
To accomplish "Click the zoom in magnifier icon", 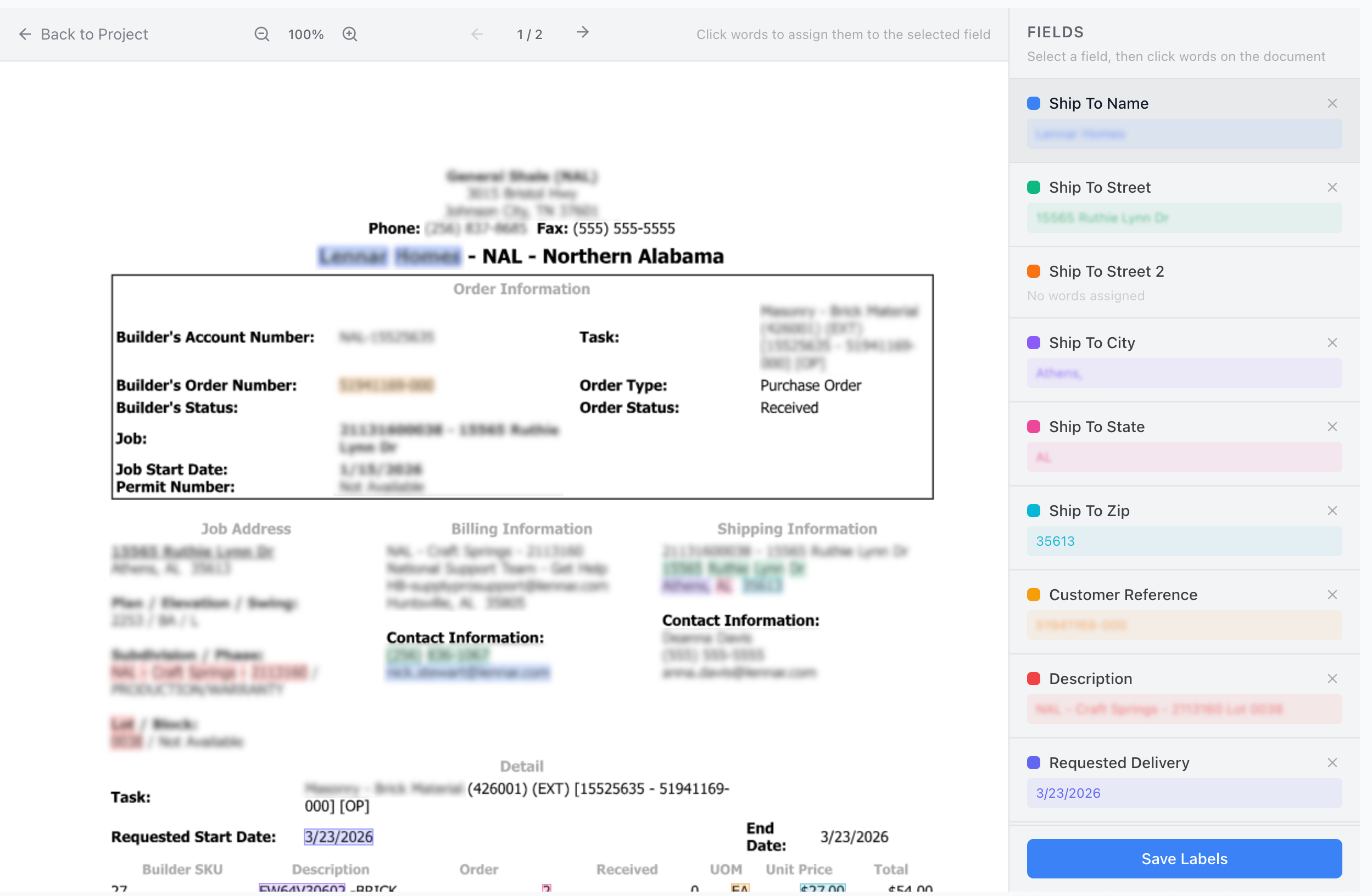I will (350, 34).
